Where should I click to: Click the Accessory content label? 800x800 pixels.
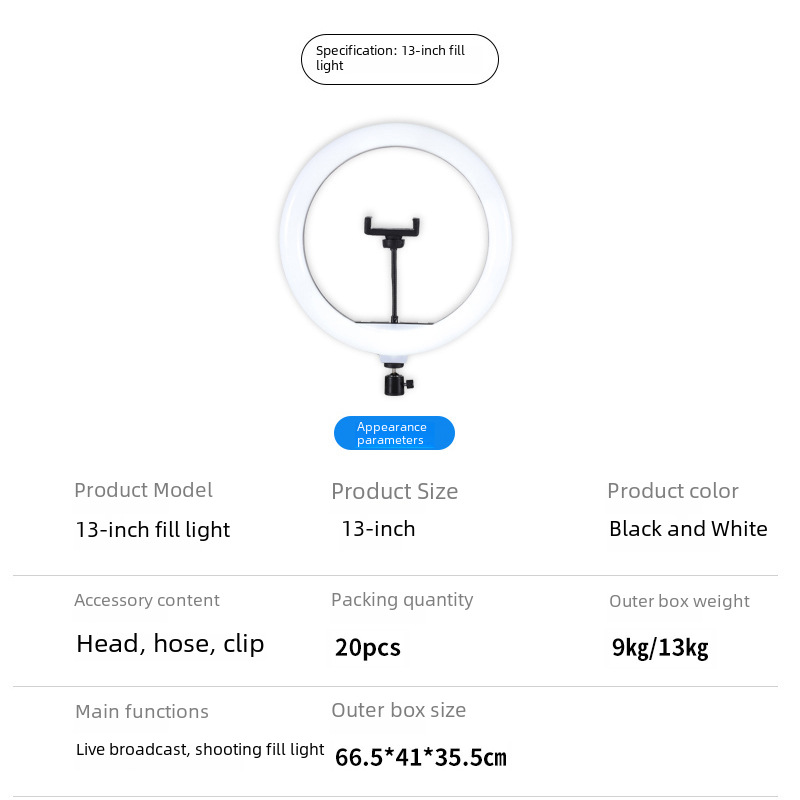146,600
